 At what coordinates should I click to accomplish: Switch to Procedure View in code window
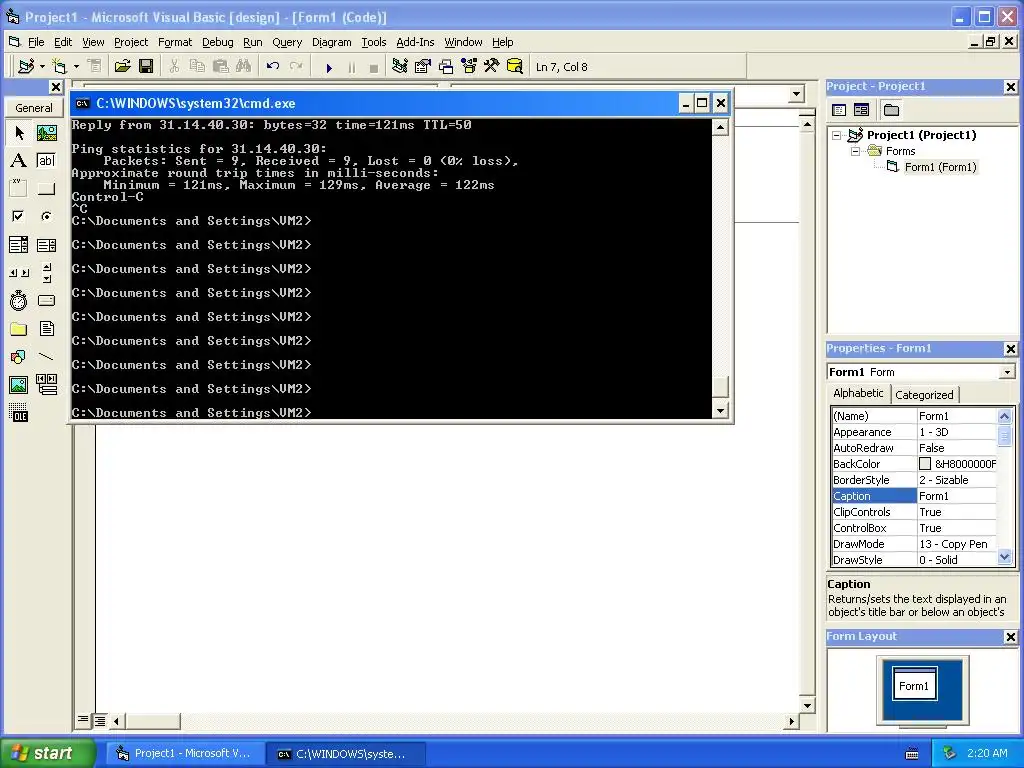[x=83, y=720]
